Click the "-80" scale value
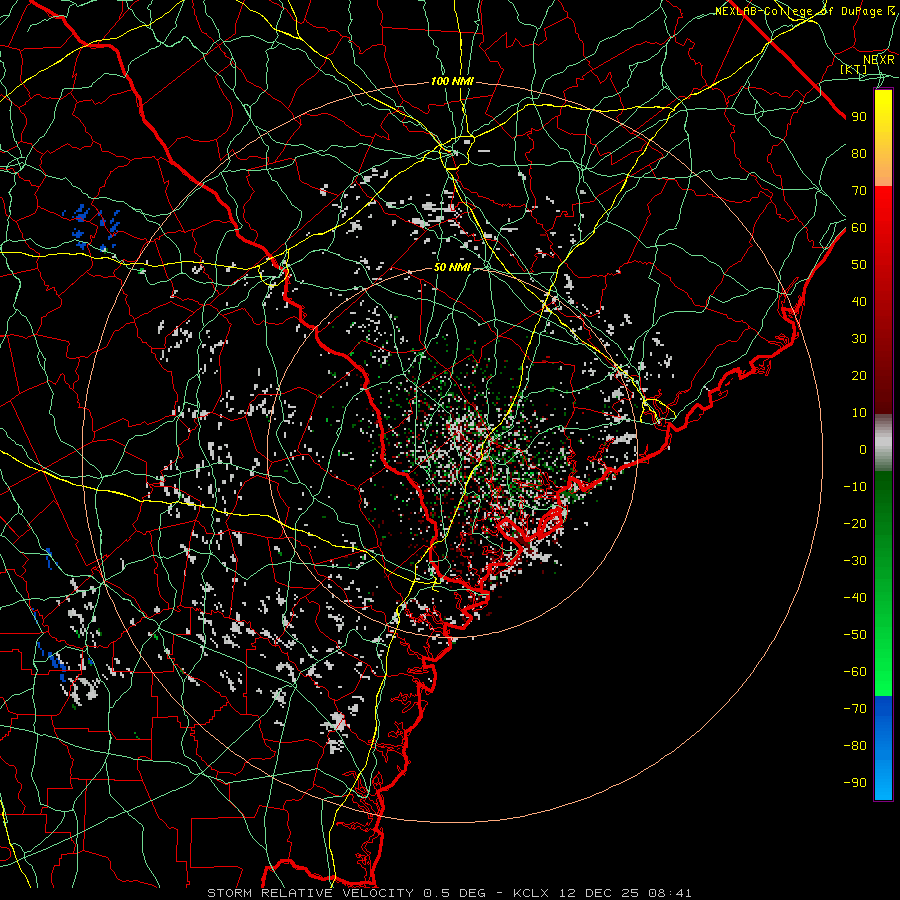 tap(855, 746)
